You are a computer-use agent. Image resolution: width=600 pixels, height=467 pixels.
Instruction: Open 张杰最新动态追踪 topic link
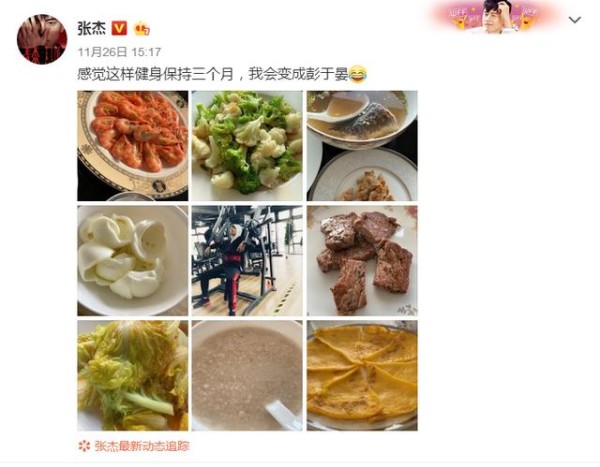pos(142,446)
